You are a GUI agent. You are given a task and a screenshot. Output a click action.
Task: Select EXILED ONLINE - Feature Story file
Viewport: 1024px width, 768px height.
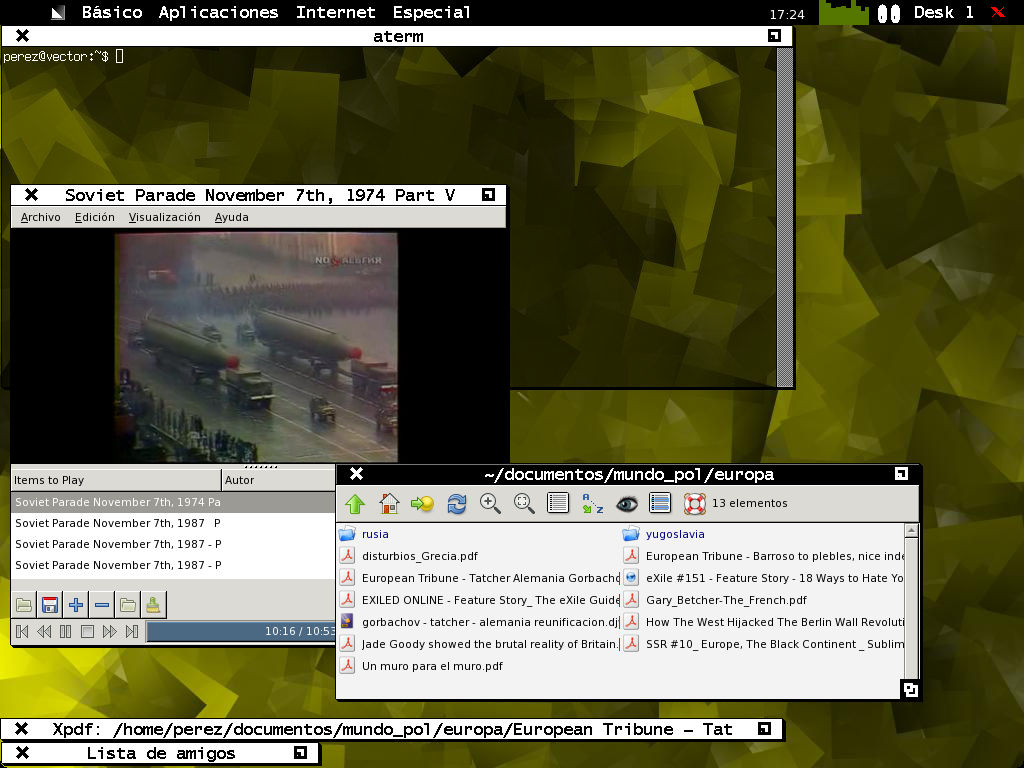click(479, 600)
